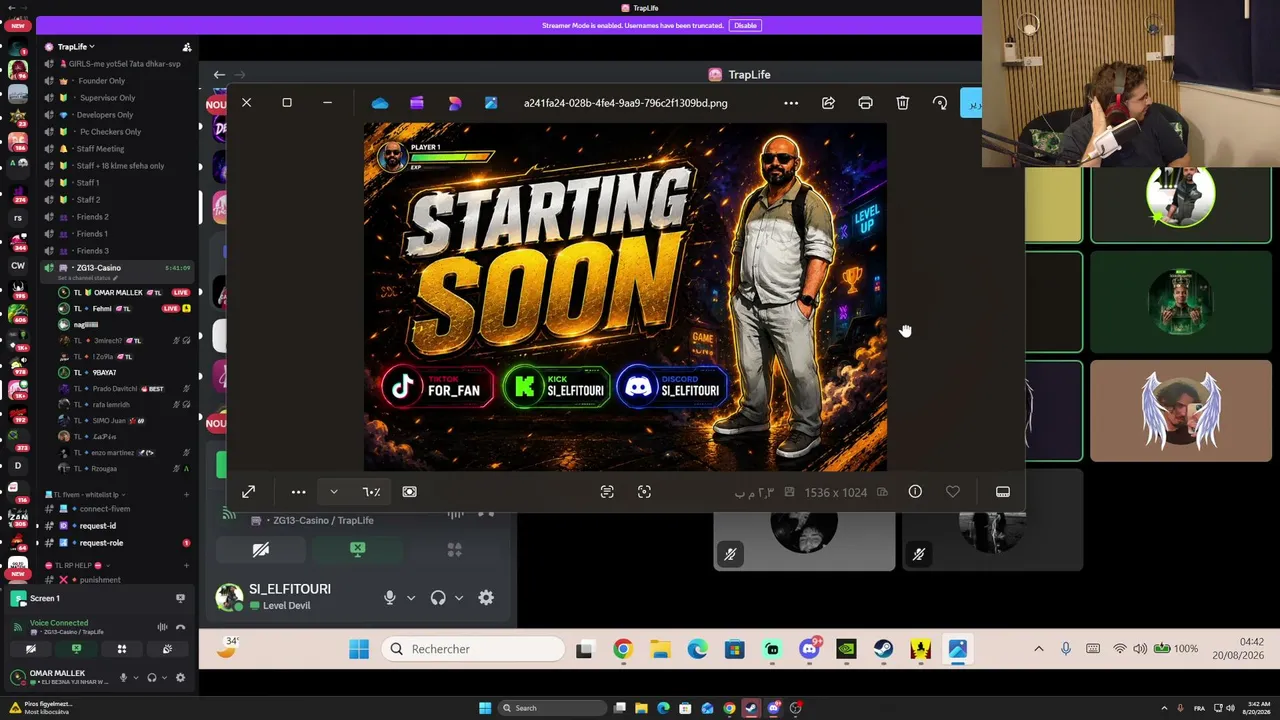Click the Rechercher search box on inner taskbar
1280x720 pixels.
click(473, 649)
